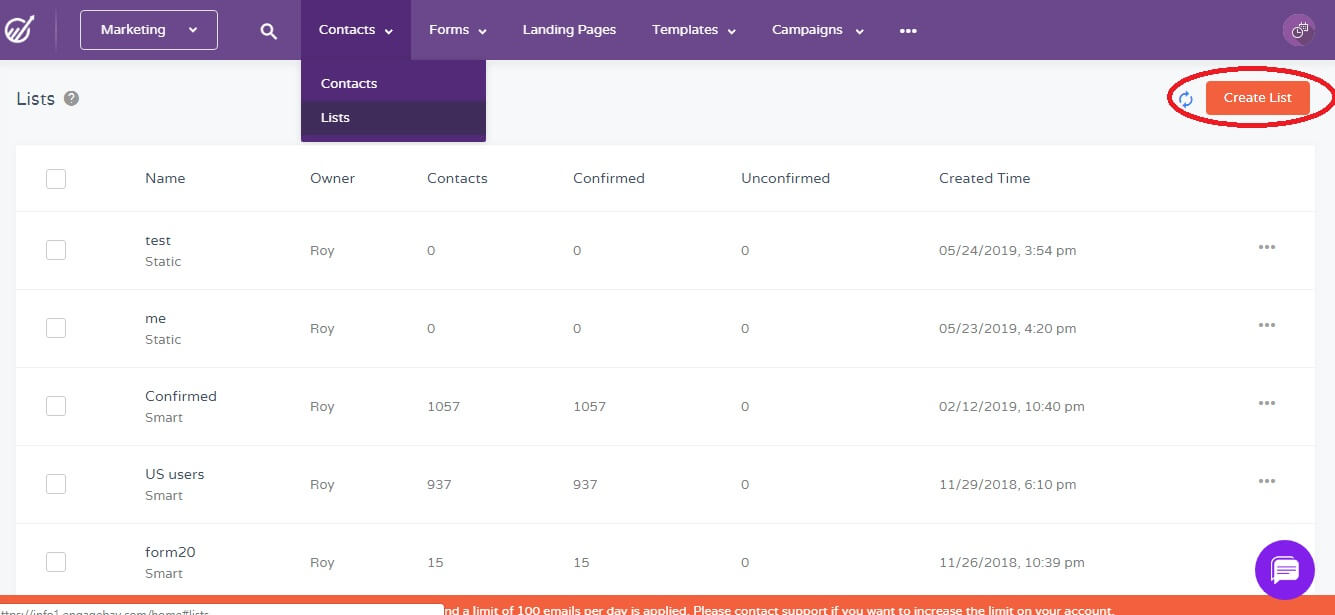1335x615 pixels.
Task: Expand the Campaigns dropdown
Action: (817, 30)
